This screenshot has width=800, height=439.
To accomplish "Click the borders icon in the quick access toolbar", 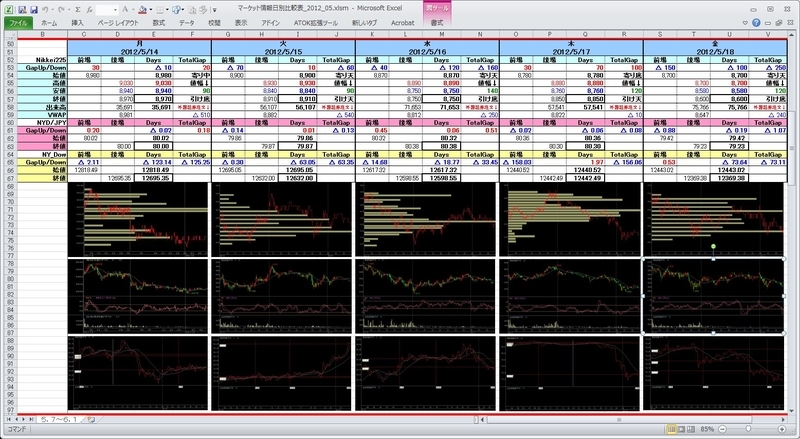I will (x=160, y=9).
